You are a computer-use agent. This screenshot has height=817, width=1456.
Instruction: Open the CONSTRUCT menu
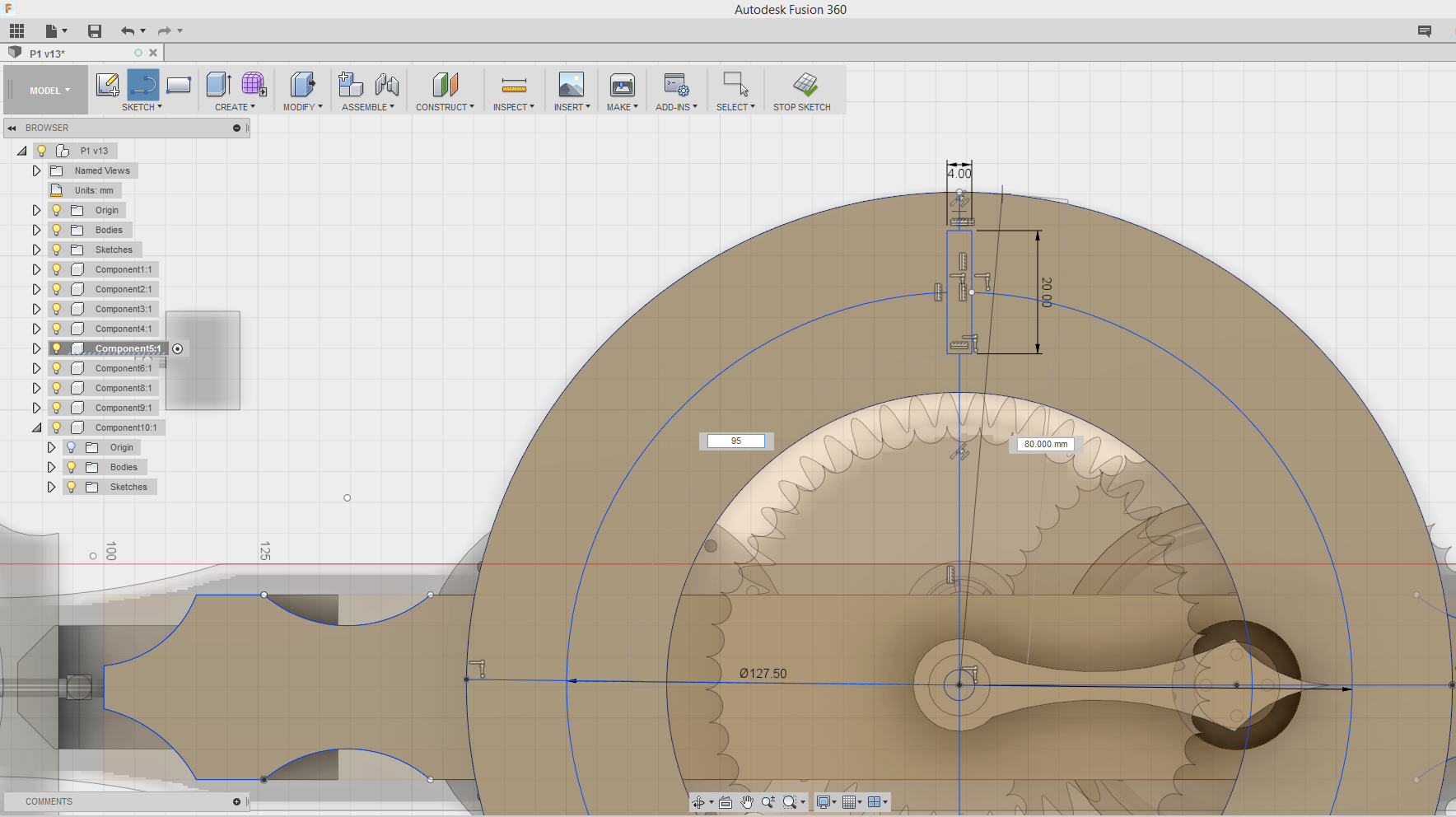point(445,107)
